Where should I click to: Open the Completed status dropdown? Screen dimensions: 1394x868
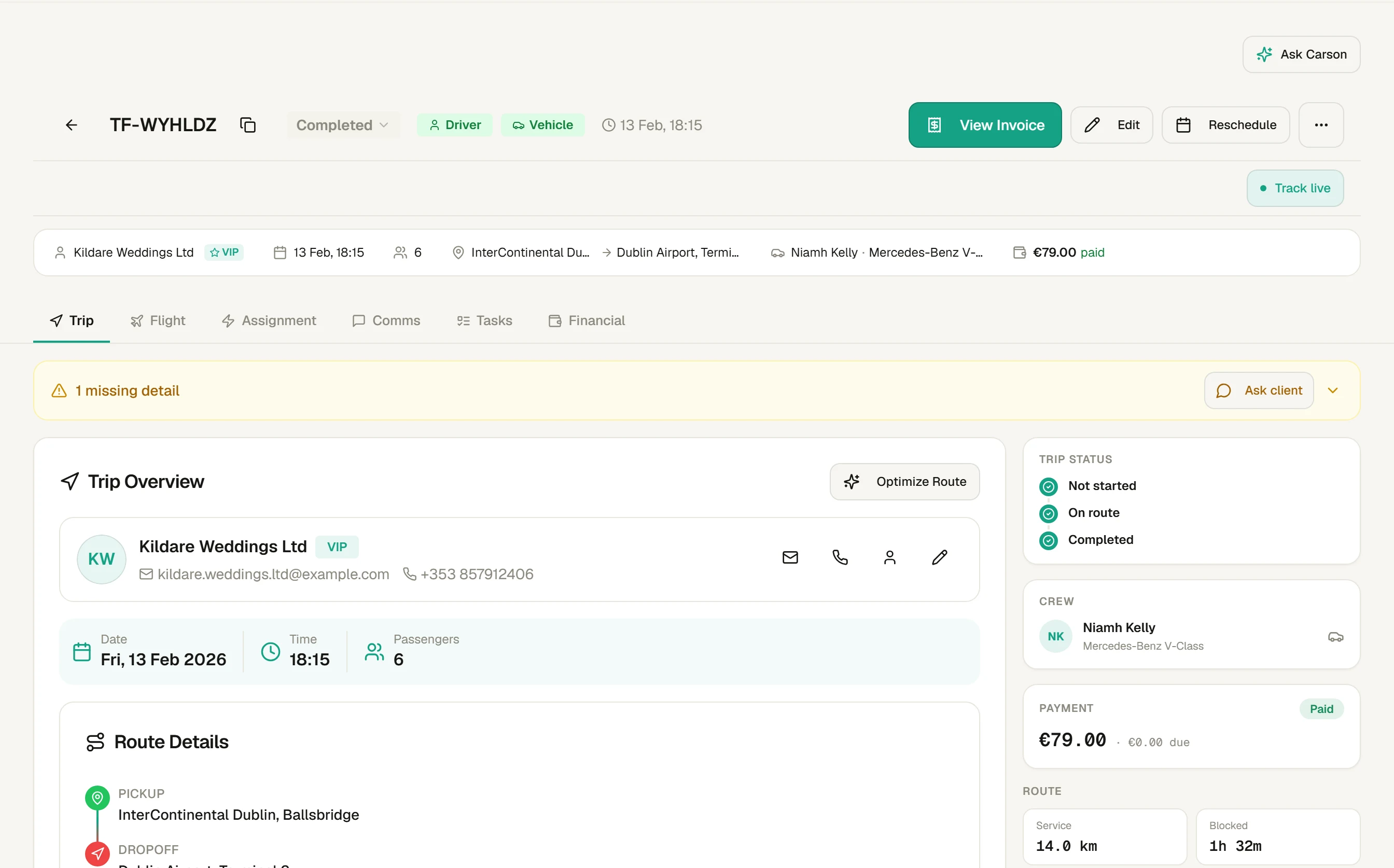[343, 125]
